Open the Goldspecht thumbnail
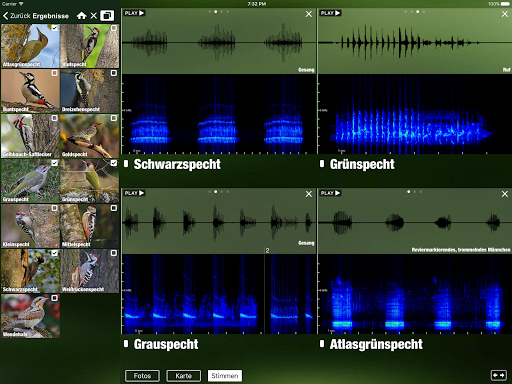Image resolution: width=512 pixels, height=384 pixels. 90,136
